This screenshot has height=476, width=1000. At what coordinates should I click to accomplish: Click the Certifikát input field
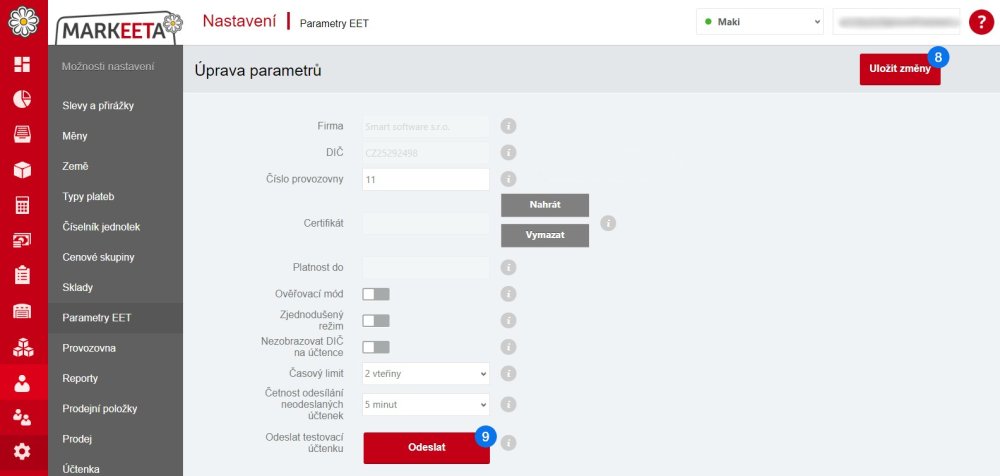click(x=425, y=223)
